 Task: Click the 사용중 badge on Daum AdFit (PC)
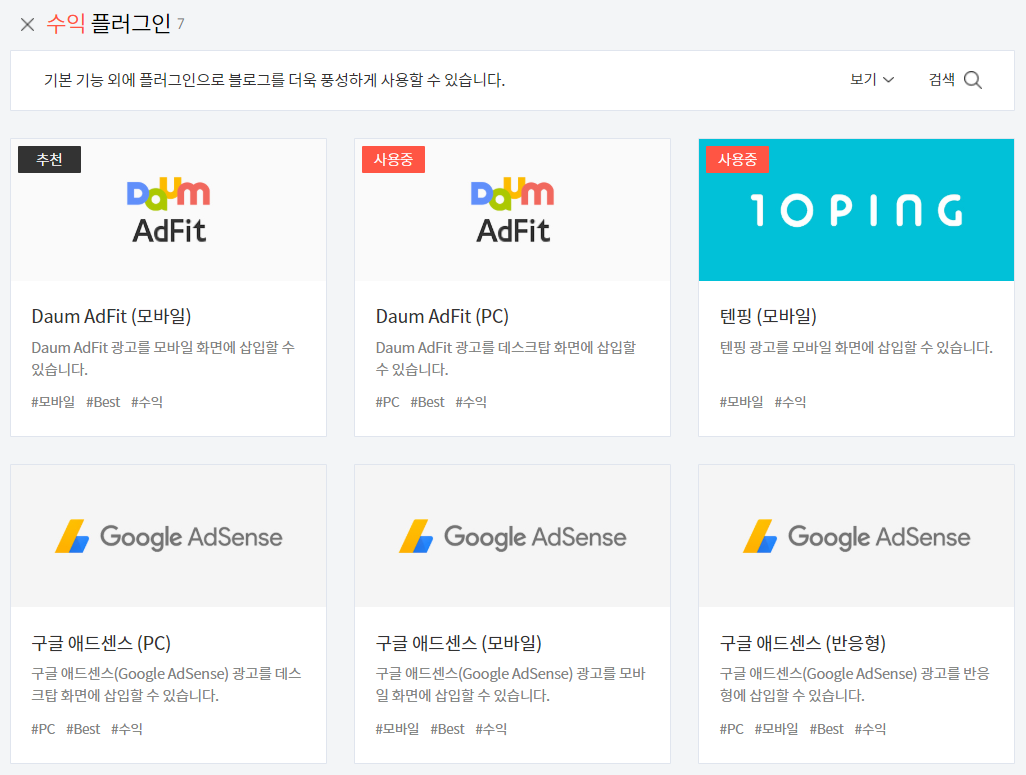393,160
